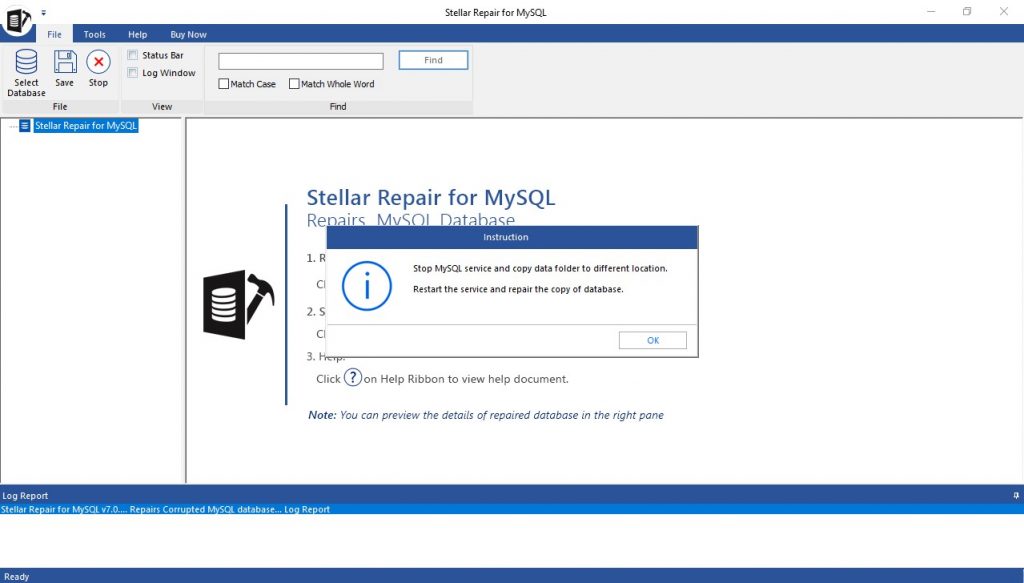Open the Buy Now tab
The height and width of the screenshot is (583, 1024).
(x=188, y=34)
